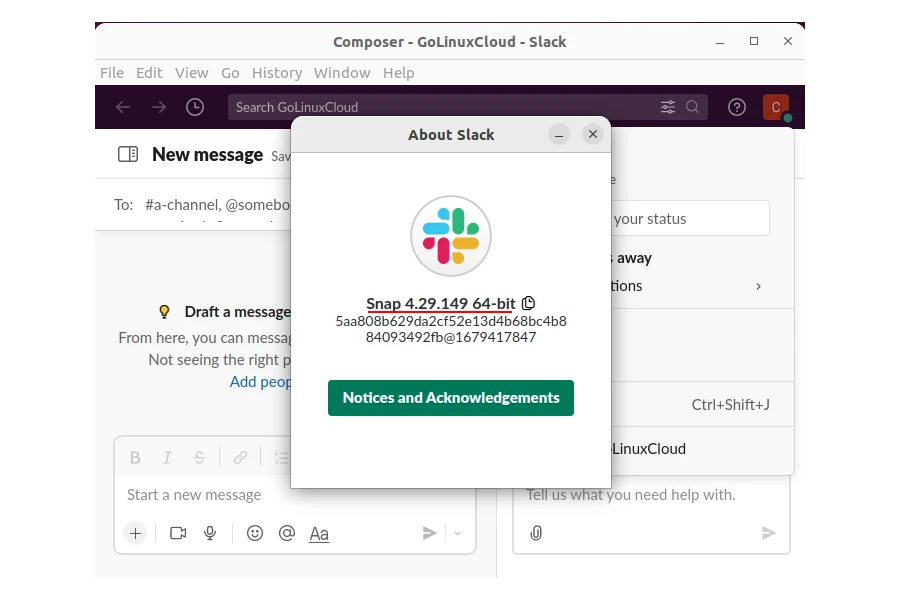900x600 pixels.
Task: Expand the send options dropdown arrow
Action: point(458,533)
